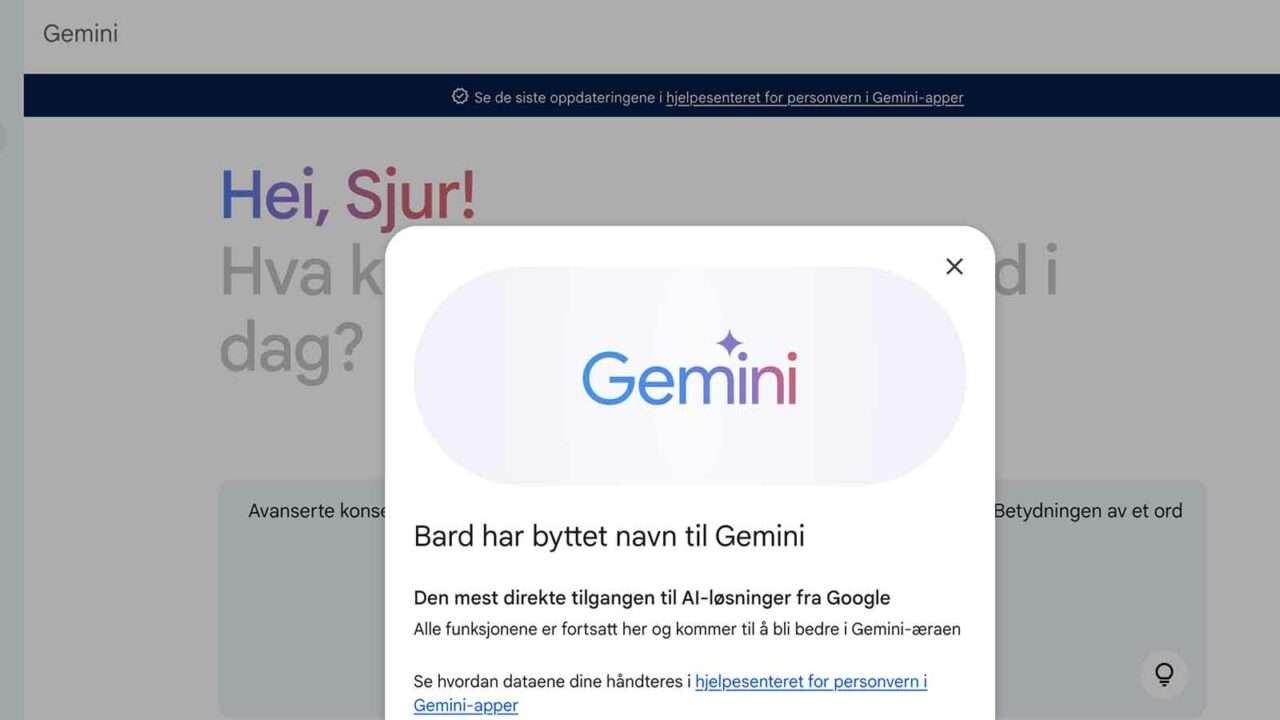
Task: Click the gray Hva text beside the dialog
Action: coord(276,270)
